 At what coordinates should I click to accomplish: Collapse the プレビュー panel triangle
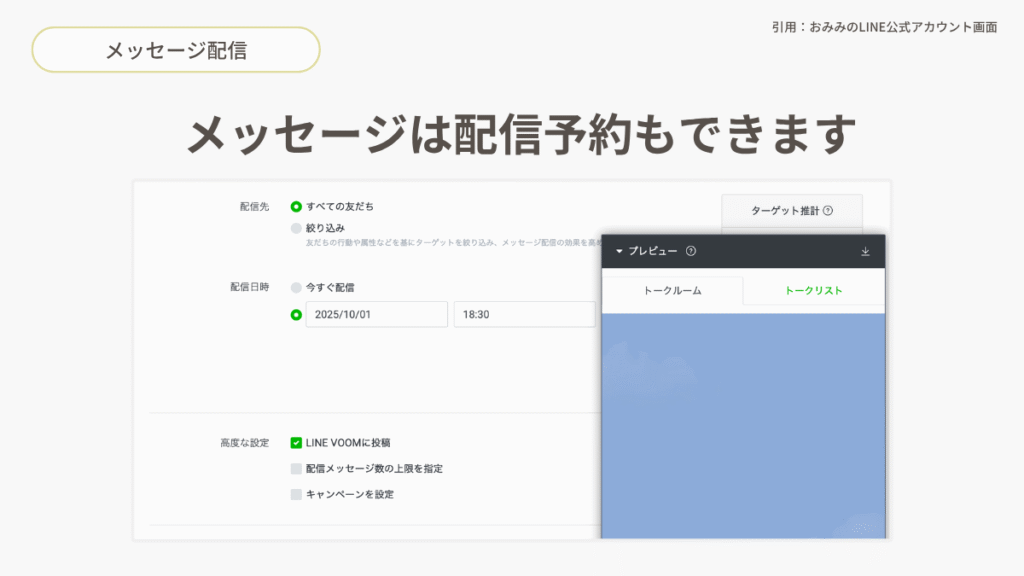[619, 251]
